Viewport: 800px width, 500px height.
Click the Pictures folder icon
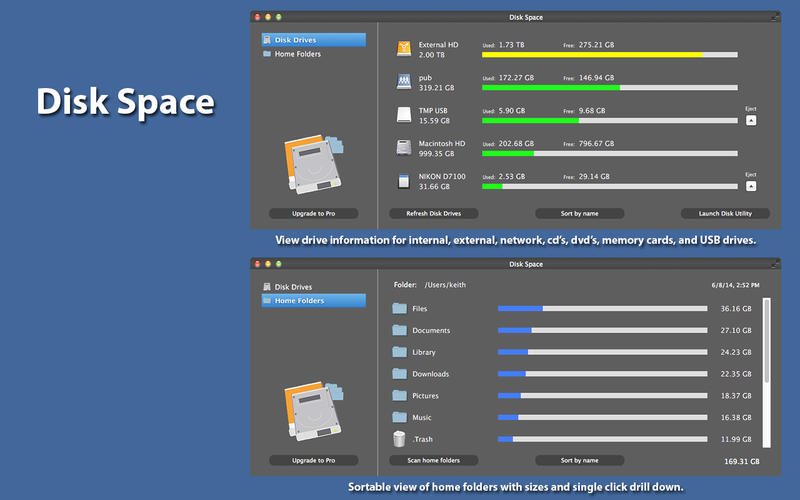(399, 395)
